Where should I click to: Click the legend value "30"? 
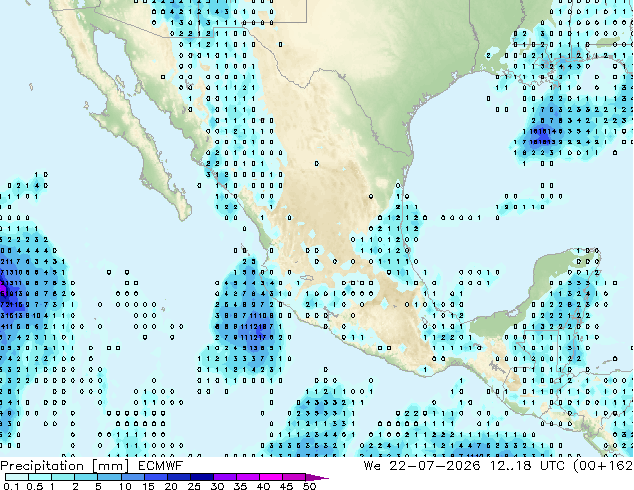tap(217, 486)
